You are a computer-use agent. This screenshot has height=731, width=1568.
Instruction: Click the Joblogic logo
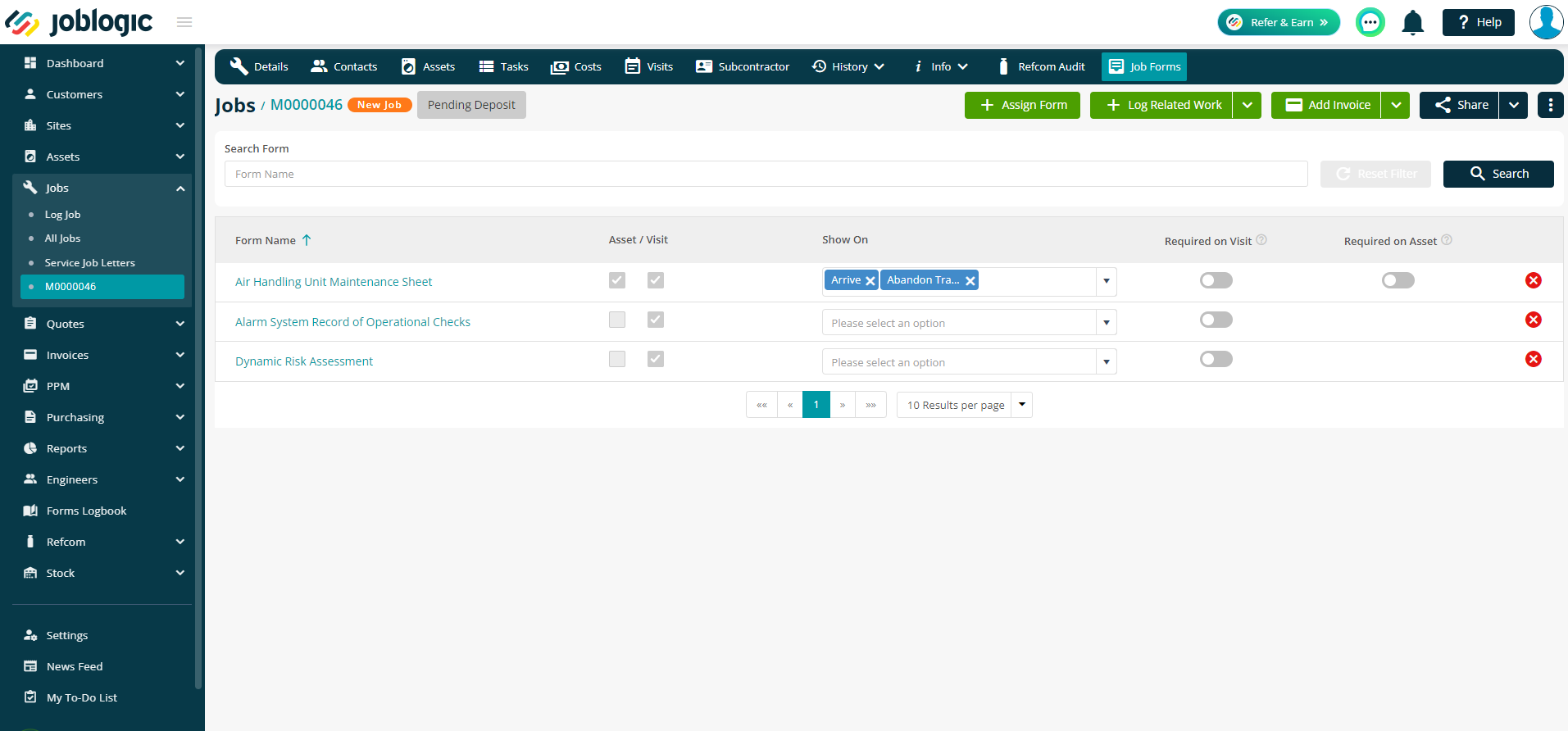click(x=79, y=22)
